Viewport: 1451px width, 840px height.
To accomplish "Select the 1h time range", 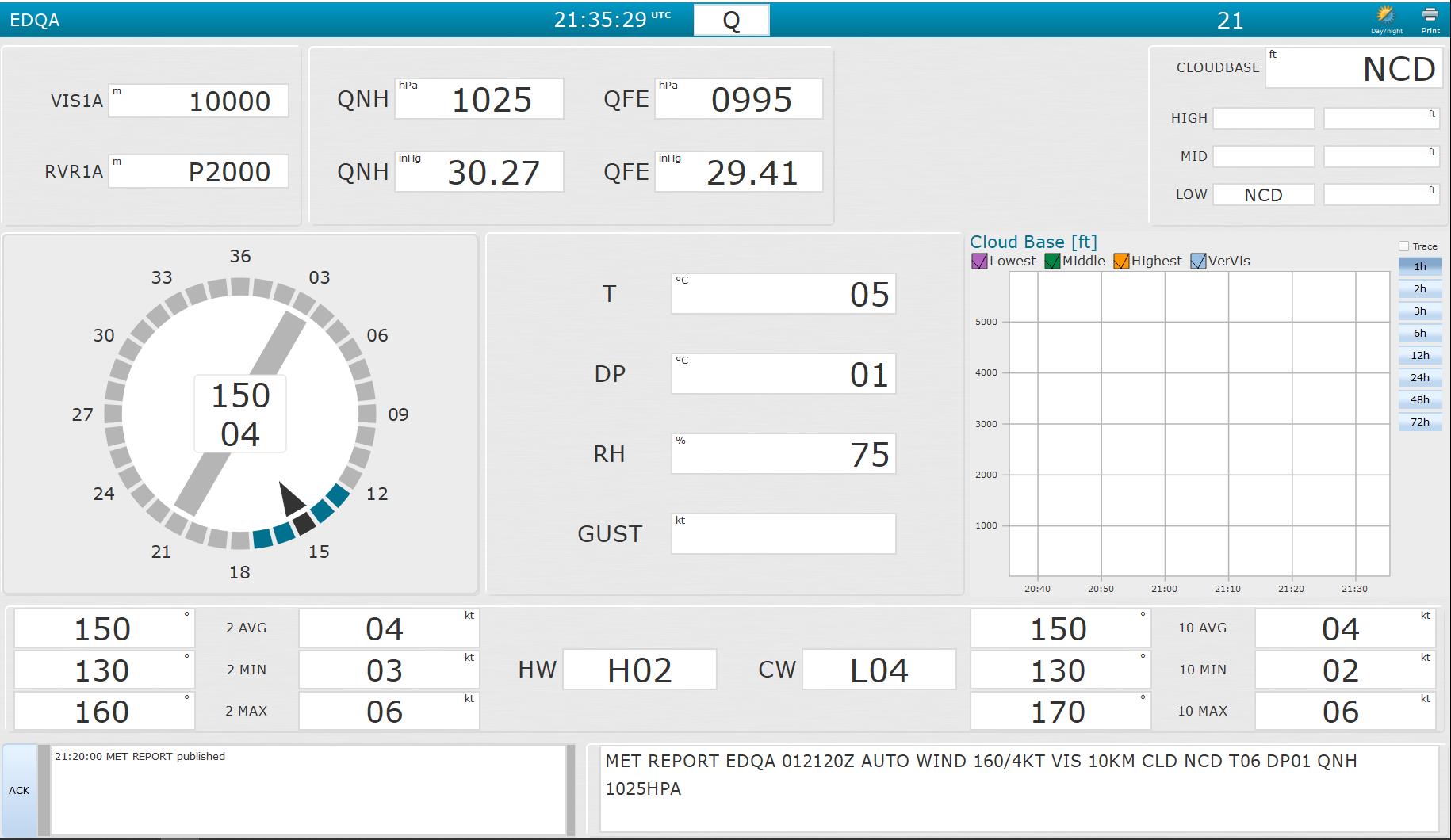I will (1419, 267).
